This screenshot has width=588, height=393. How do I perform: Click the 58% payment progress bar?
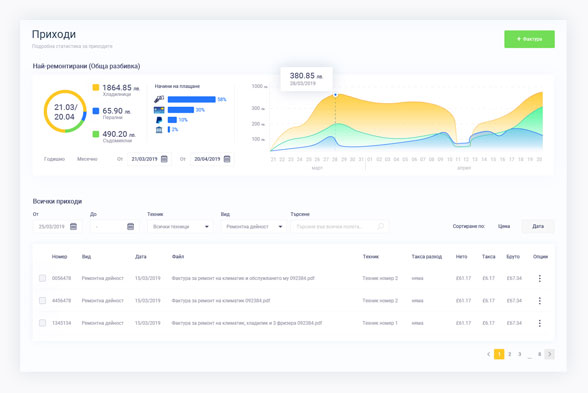tap(192, 99)
